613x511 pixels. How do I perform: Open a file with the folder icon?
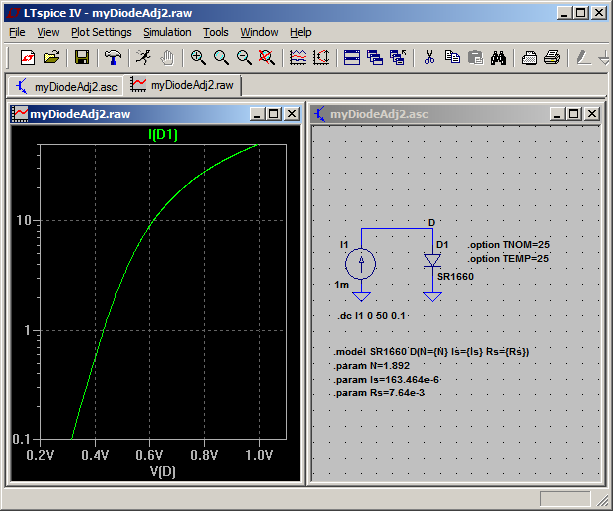52,57
